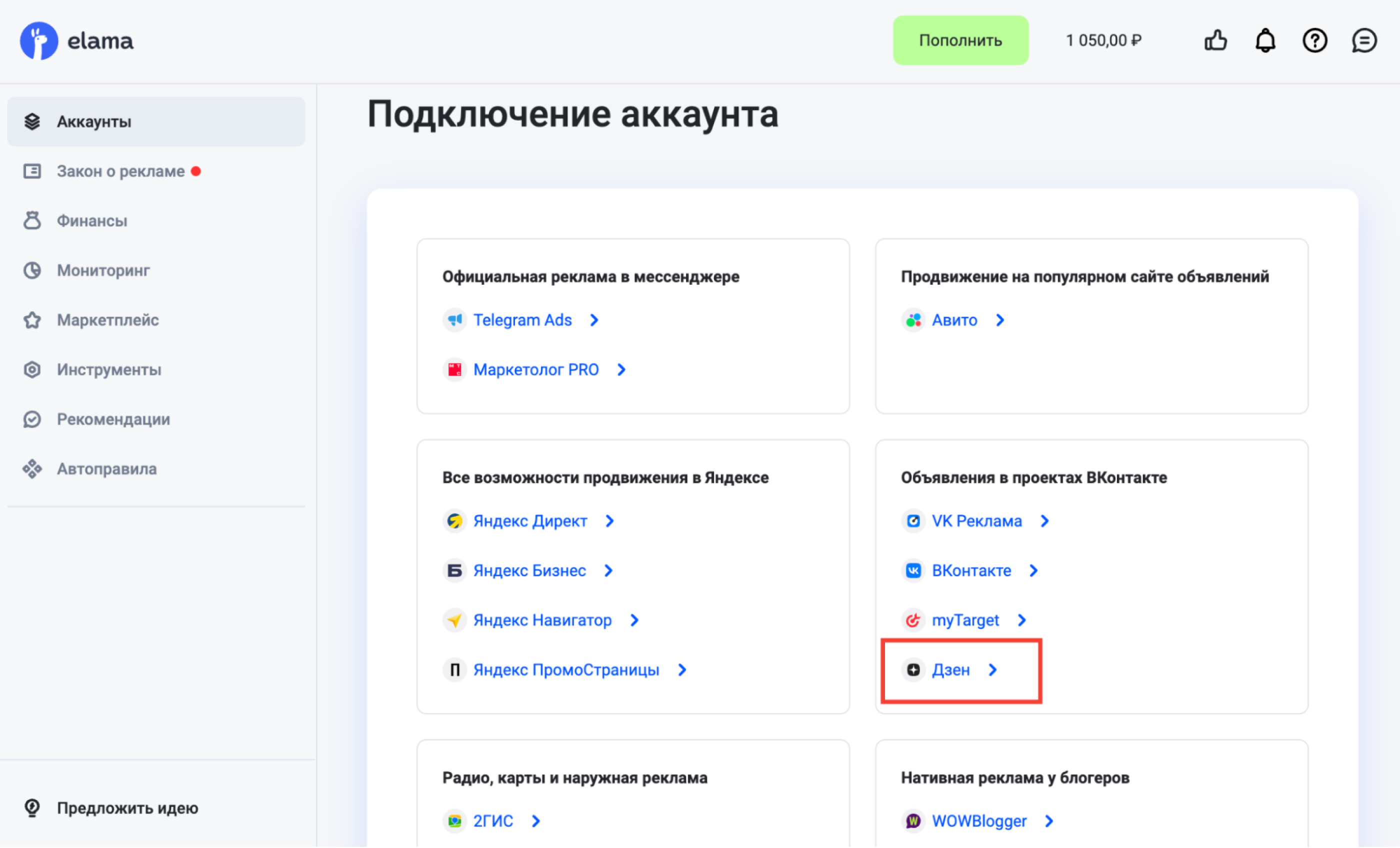The width and height of the screenshot is (1400, 848).
Task: Click the Рекомендации checkmark bubble icon
Action: [32, 419]
